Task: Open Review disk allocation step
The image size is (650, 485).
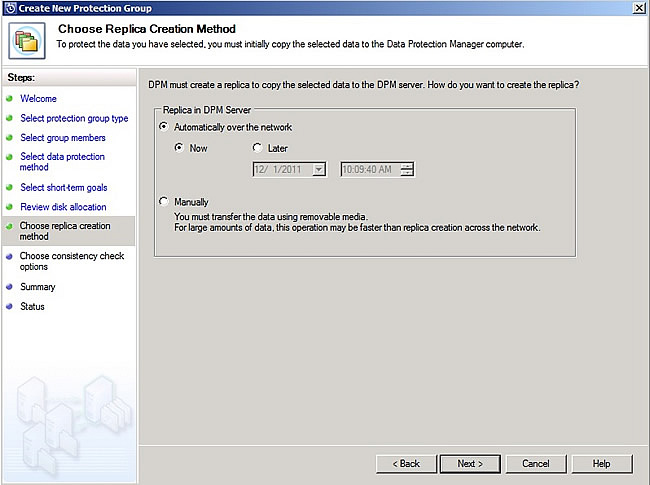Action: (63, 207)
